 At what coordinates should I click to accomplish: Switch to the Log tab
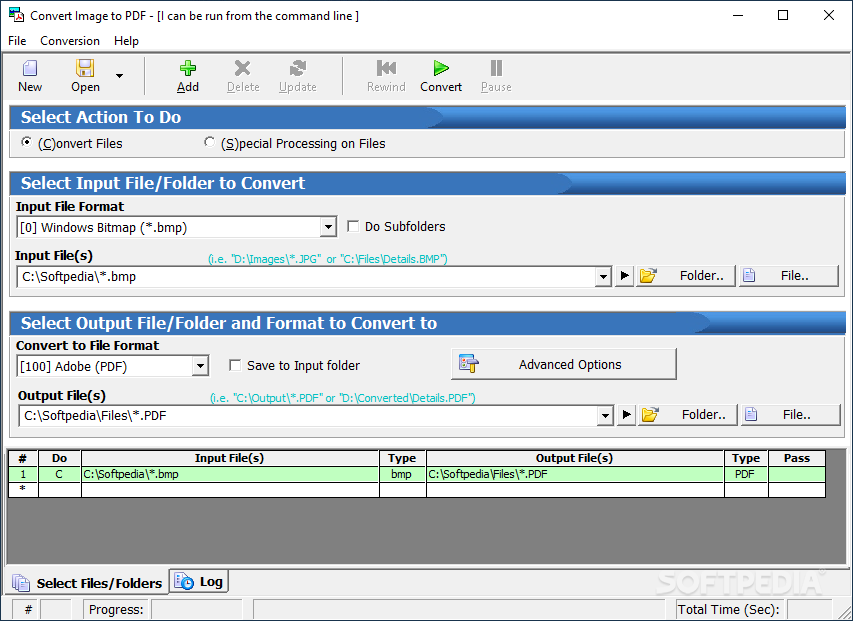(x=199, y=582)
